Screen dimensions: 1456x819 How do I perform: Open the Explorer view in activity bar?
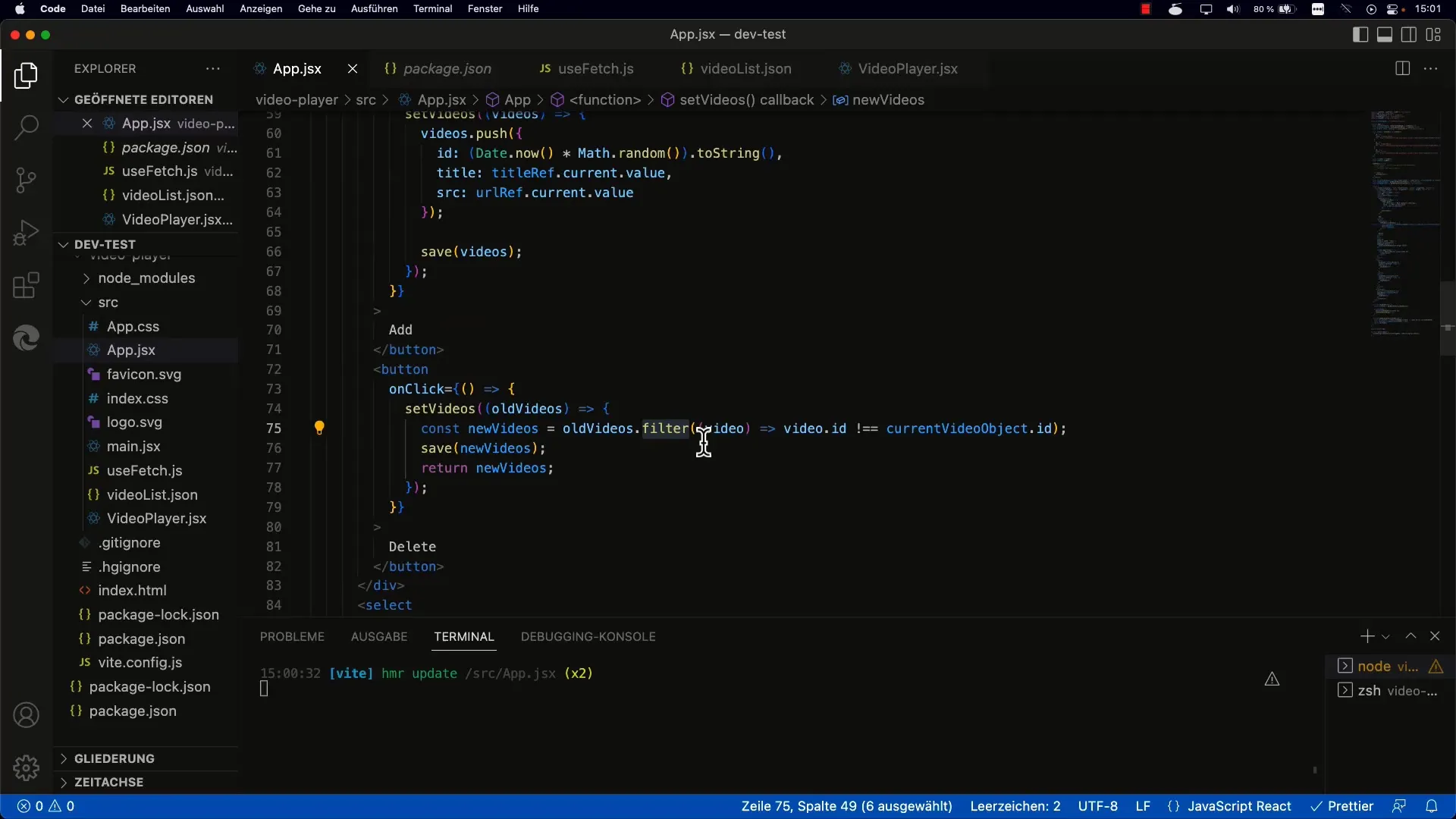tap(26, 76)
